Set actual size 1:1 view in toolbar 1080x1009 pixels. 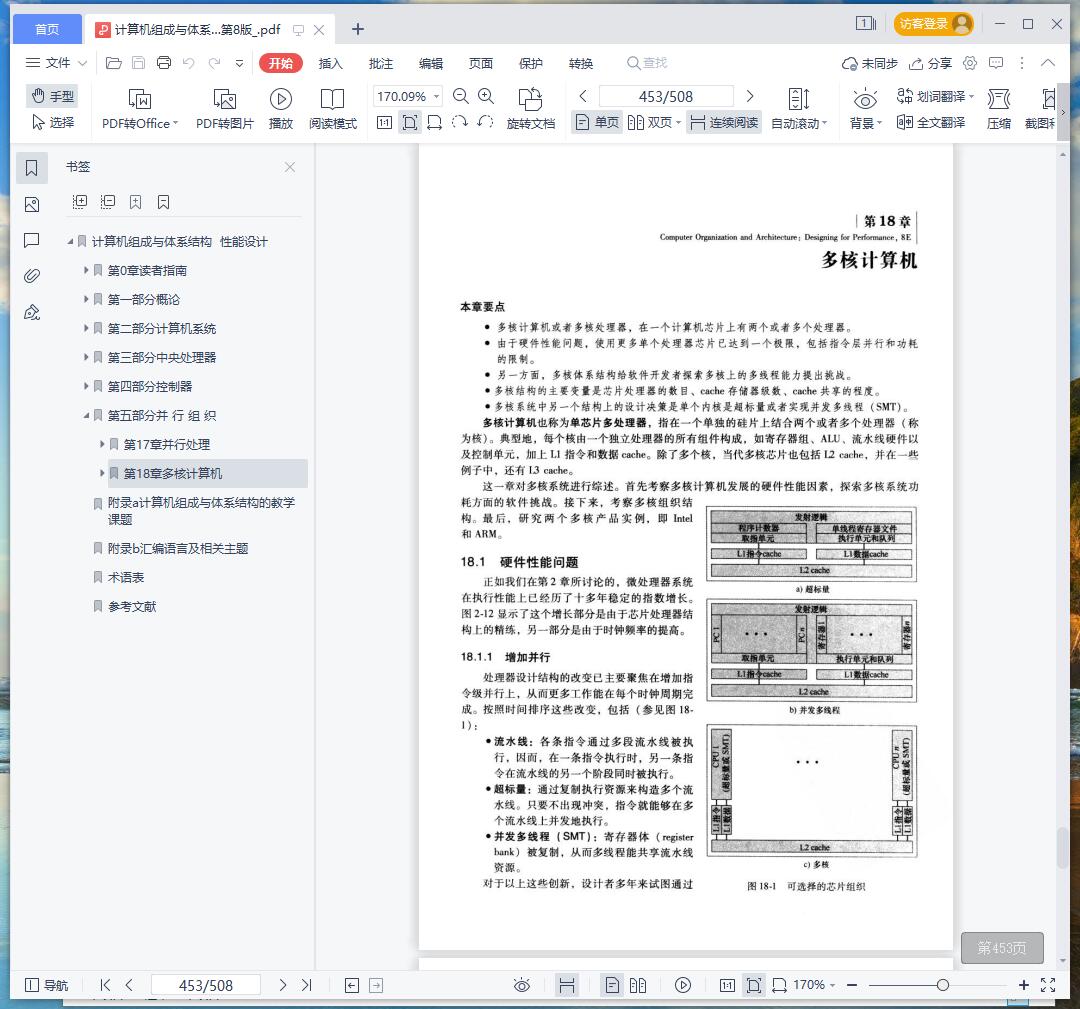point(384,123)
